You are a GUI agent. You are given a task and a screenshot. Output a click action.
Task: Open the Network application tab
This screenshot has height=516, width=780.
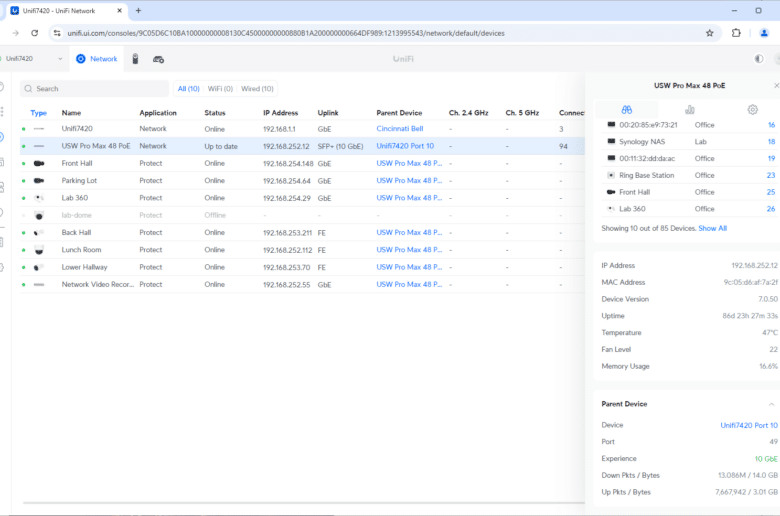pyautogui.click(x=97, y=59)
